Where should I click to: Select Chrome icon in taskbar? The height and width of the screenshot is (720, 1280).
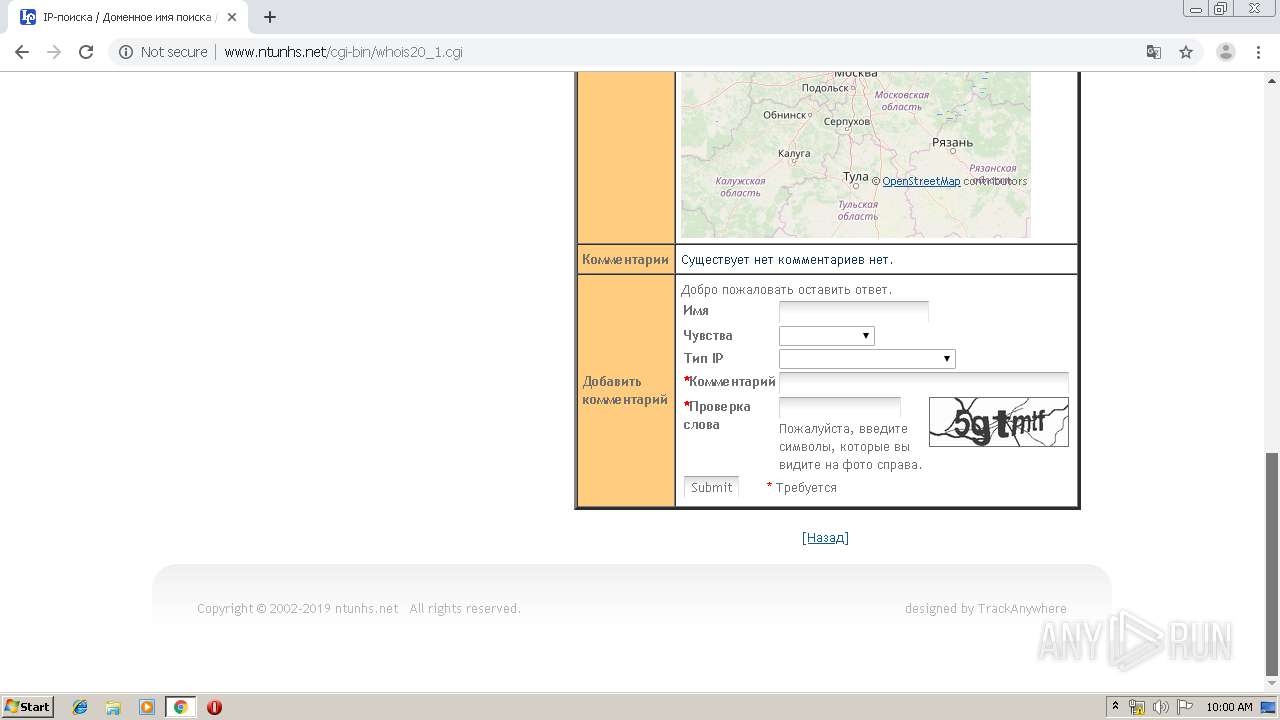[x=181, y=707]
